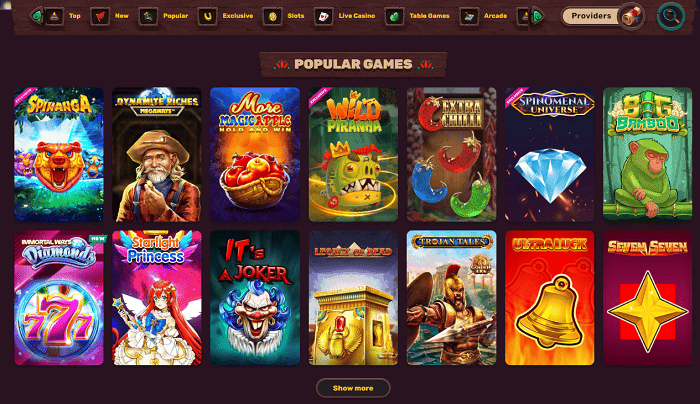Open the Legacy of Dead tile

point(353,298)
